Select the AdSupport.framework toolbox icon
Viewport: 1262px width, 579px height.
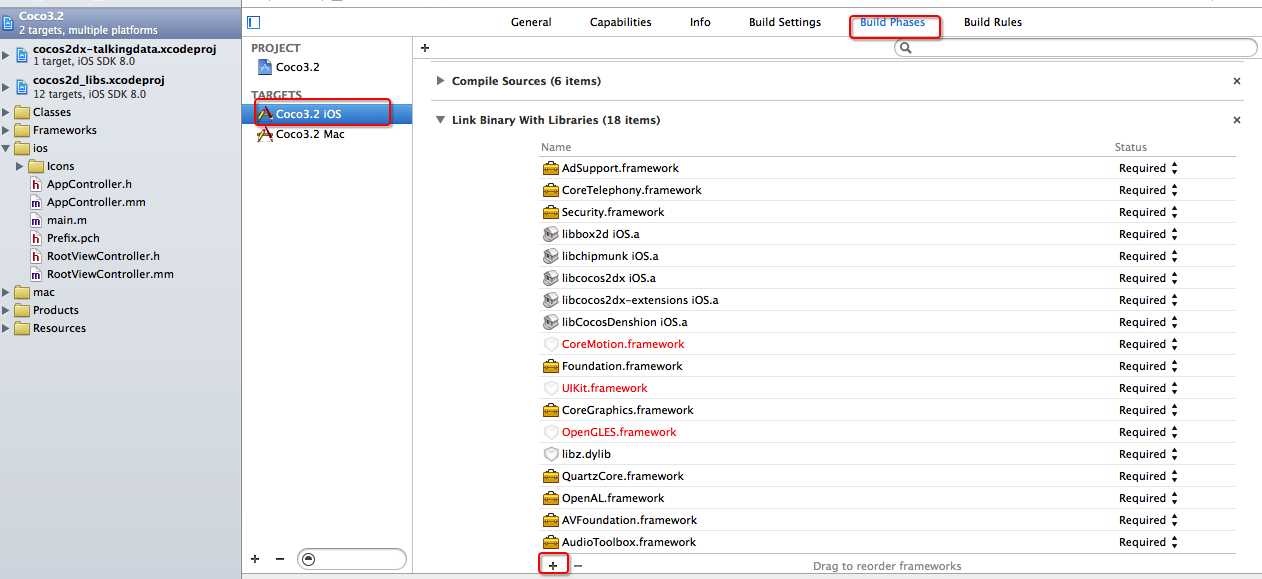[550, 168]
